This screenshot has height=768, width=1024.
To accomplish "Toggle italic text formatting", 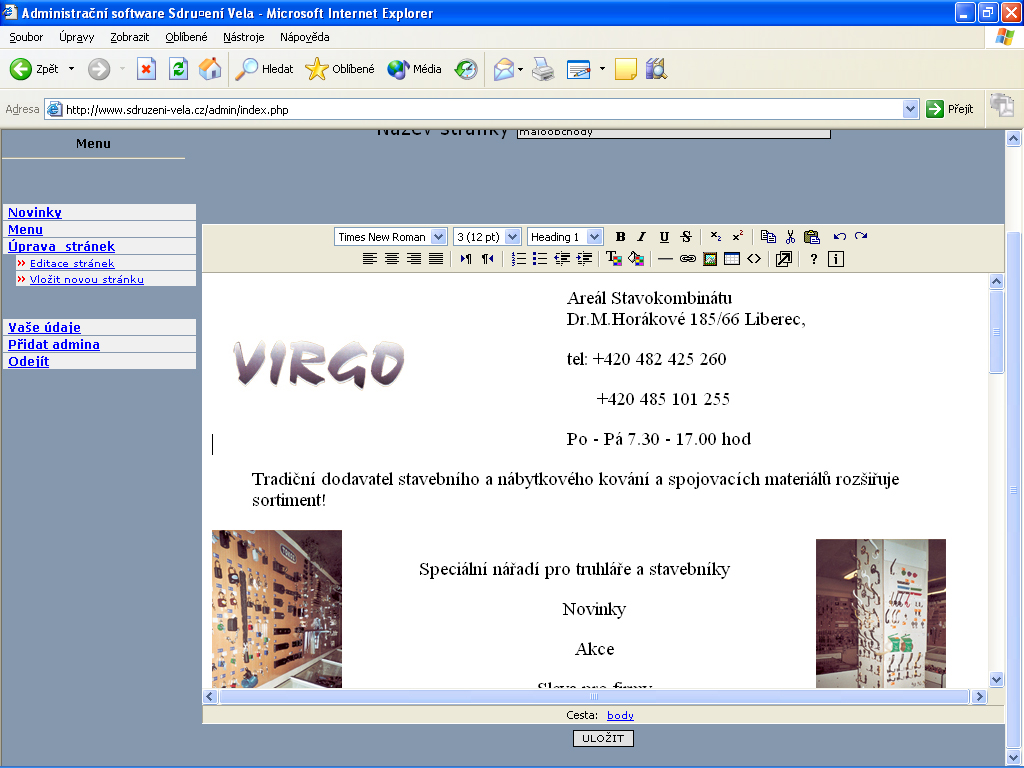I will click(x=641, y=237).
